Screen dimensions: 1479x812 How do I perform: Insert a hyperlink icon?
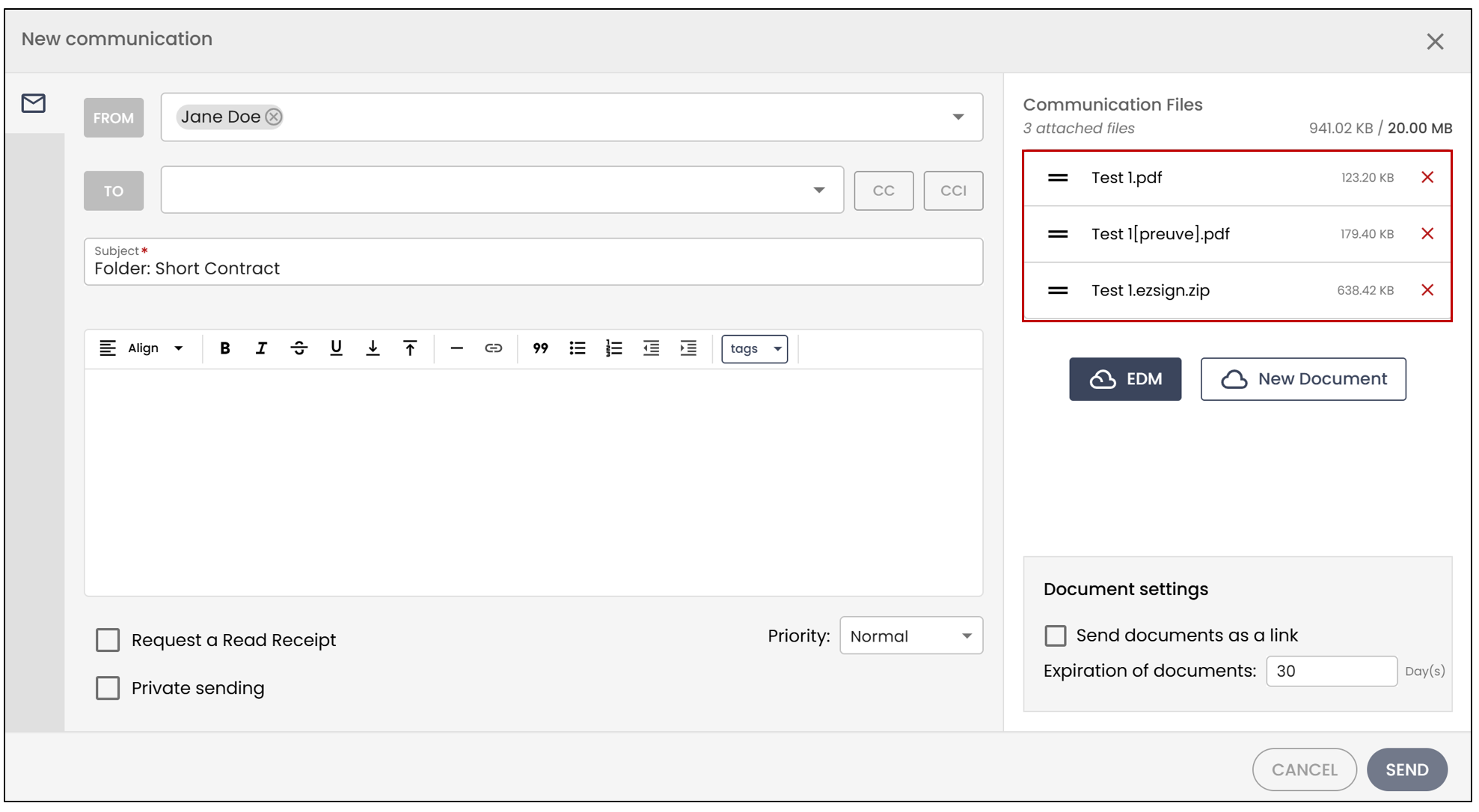pyautogui.click(x=493, y=348)
